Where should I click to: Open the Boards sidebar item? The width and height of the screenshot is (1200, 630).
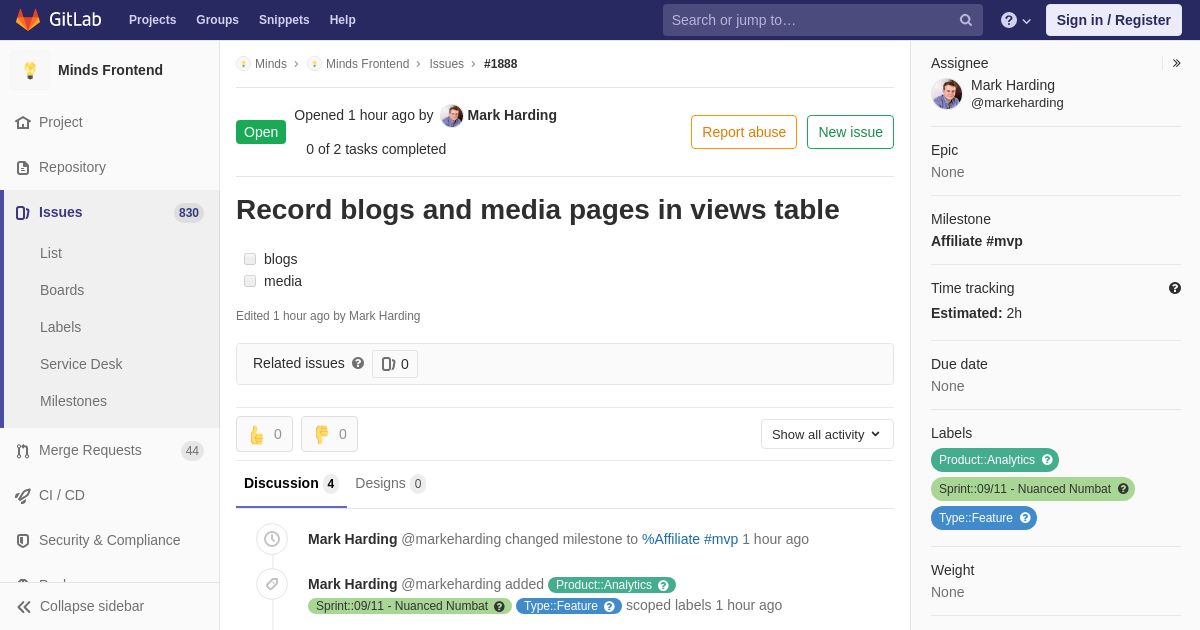(x=62, y=290)
